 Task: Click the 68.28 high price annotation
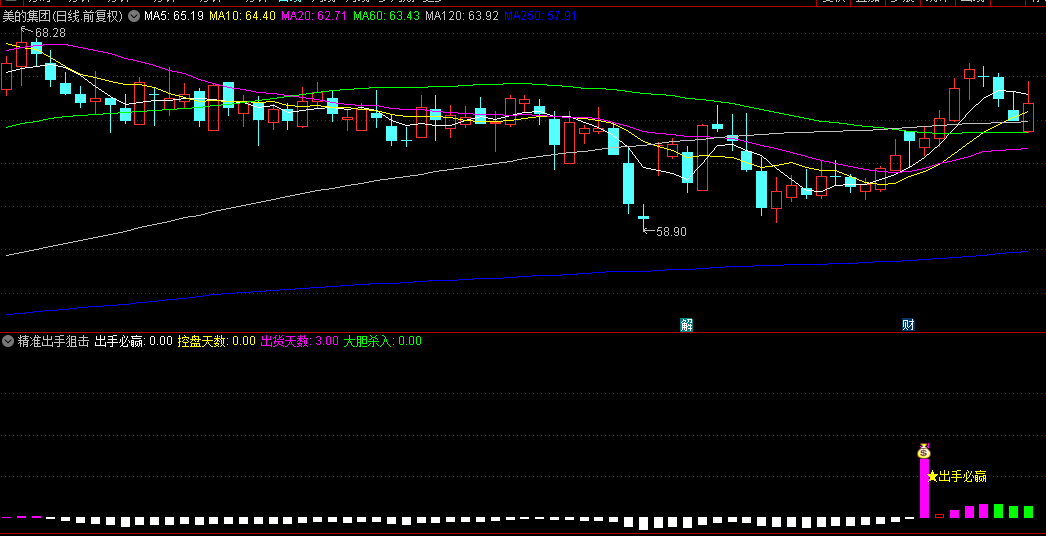50,32
